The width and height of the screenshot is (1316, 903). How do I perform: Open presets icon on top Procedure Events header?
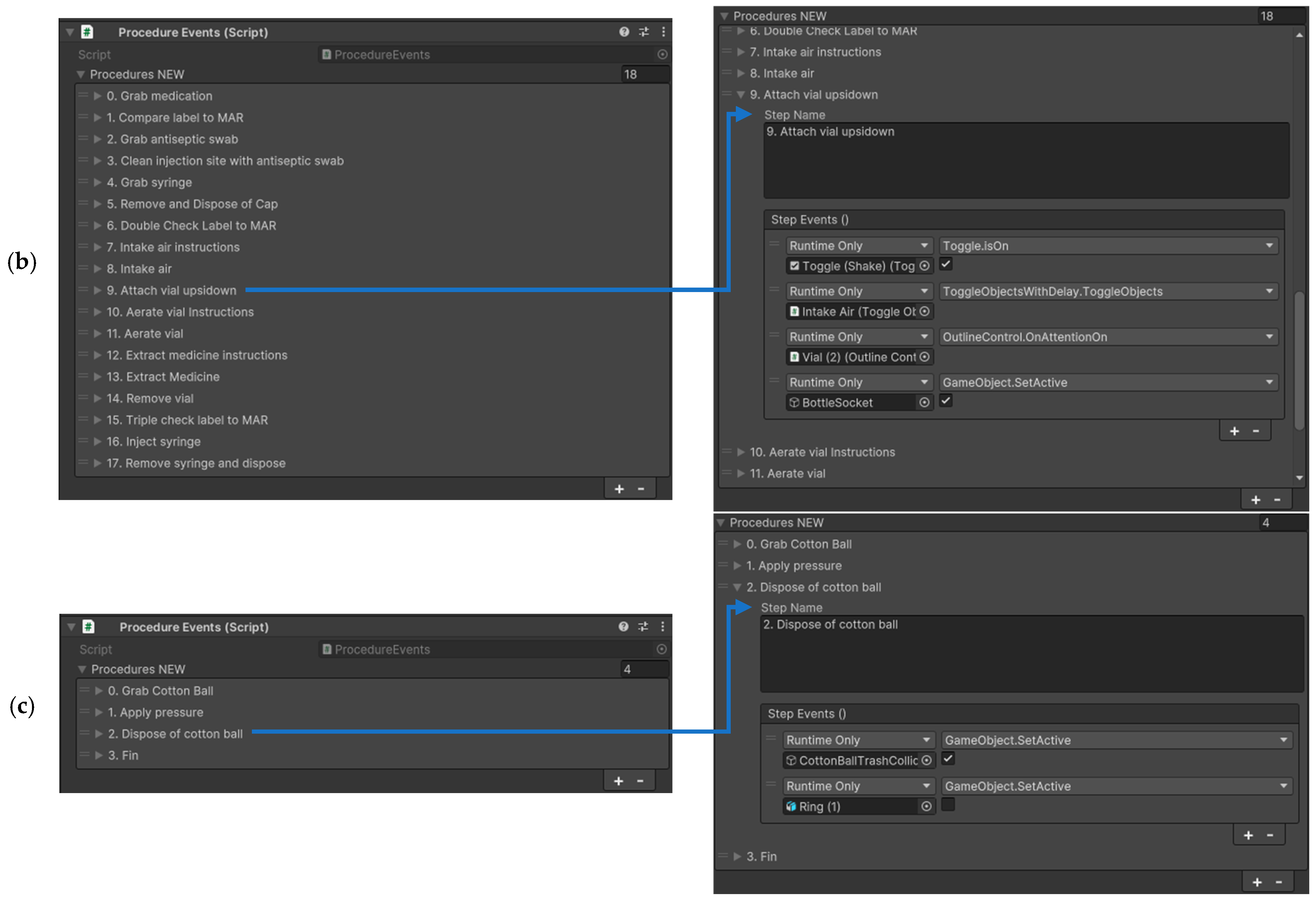643,32
